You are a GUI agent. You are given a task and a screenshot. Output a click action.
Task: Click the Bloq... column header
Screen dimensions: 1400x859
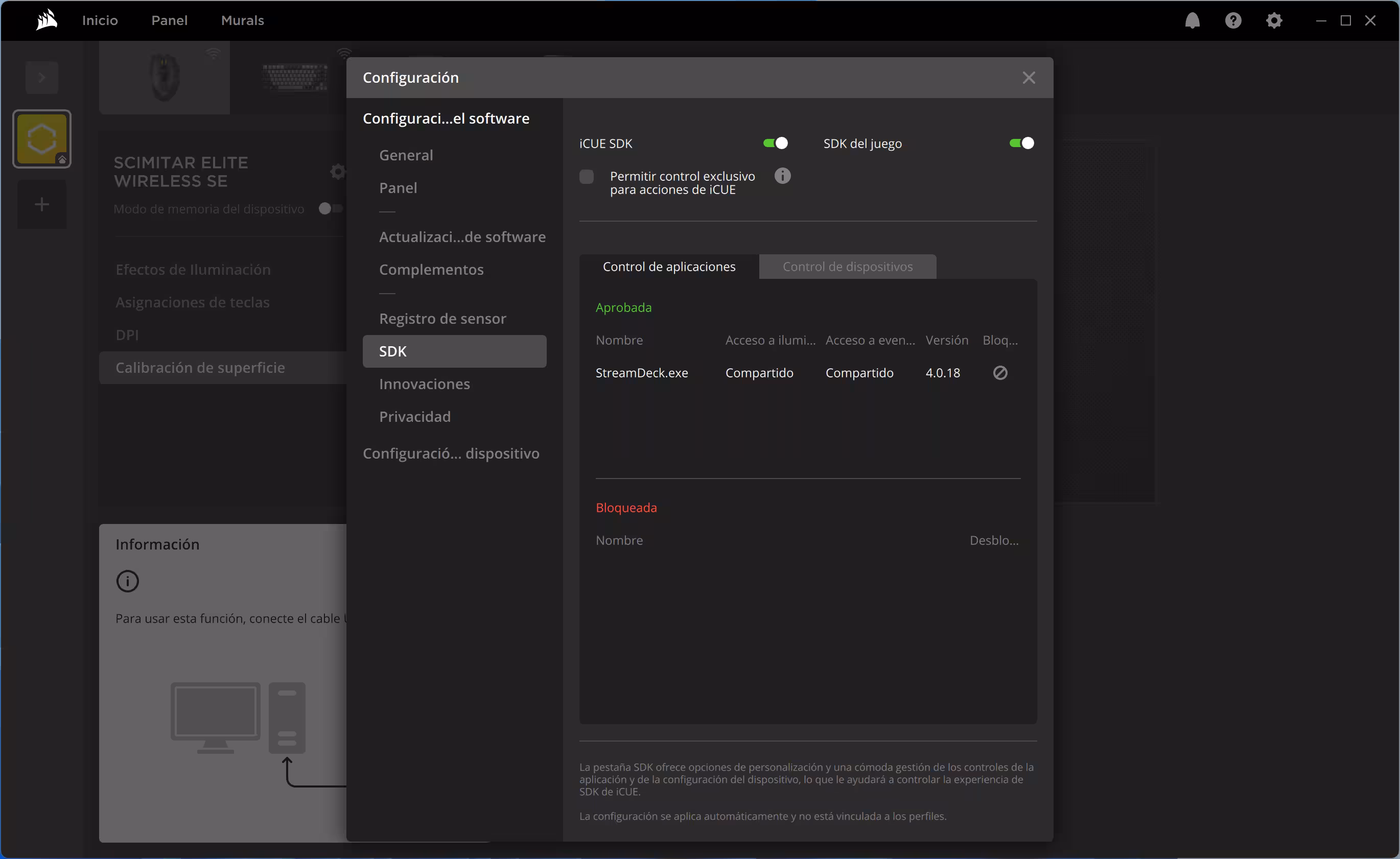[x=1000, y=340]
